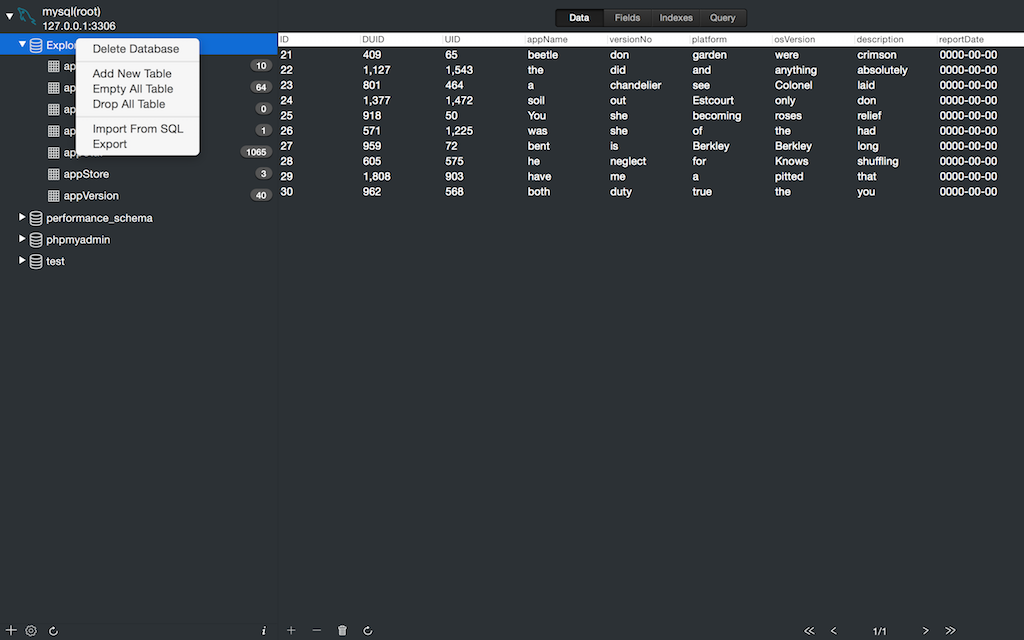
Task: Go to the first page of results
Action: tap(809, 631)
